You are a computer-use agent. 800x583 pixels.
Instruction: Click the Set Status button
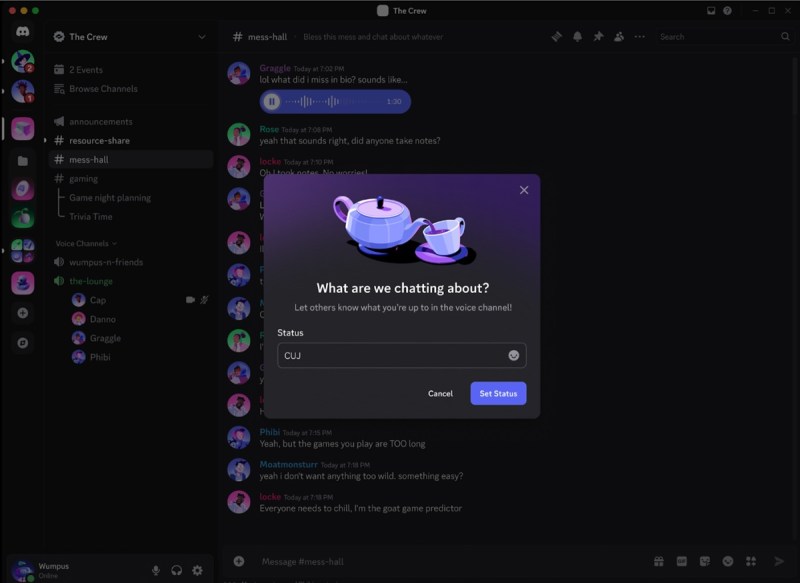(x=498, y=393)
